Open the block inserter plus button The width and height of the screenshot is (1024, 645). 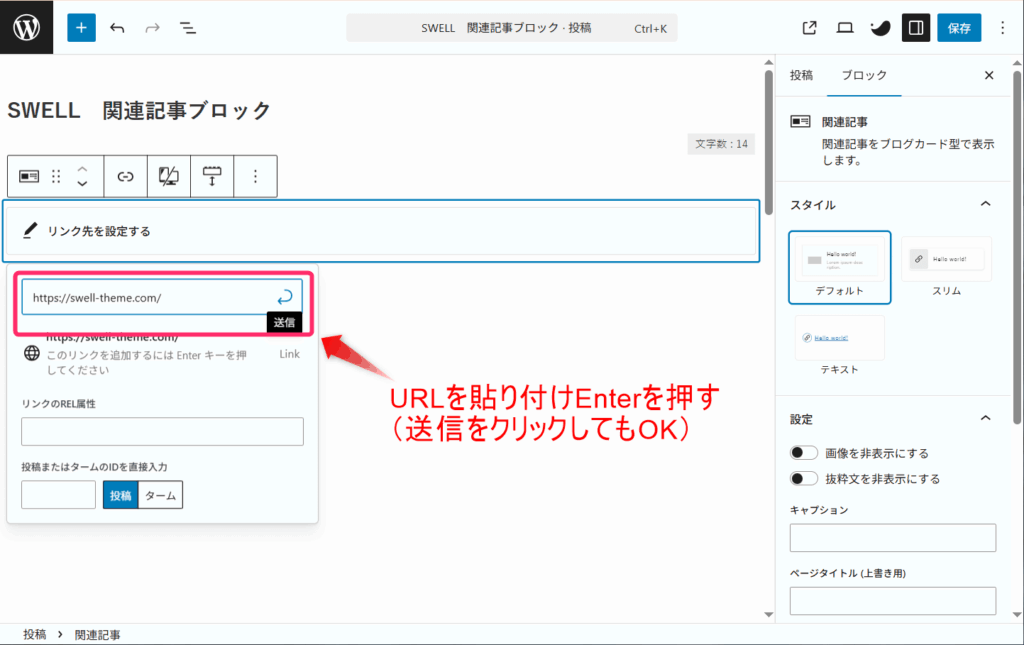(81, 27)
